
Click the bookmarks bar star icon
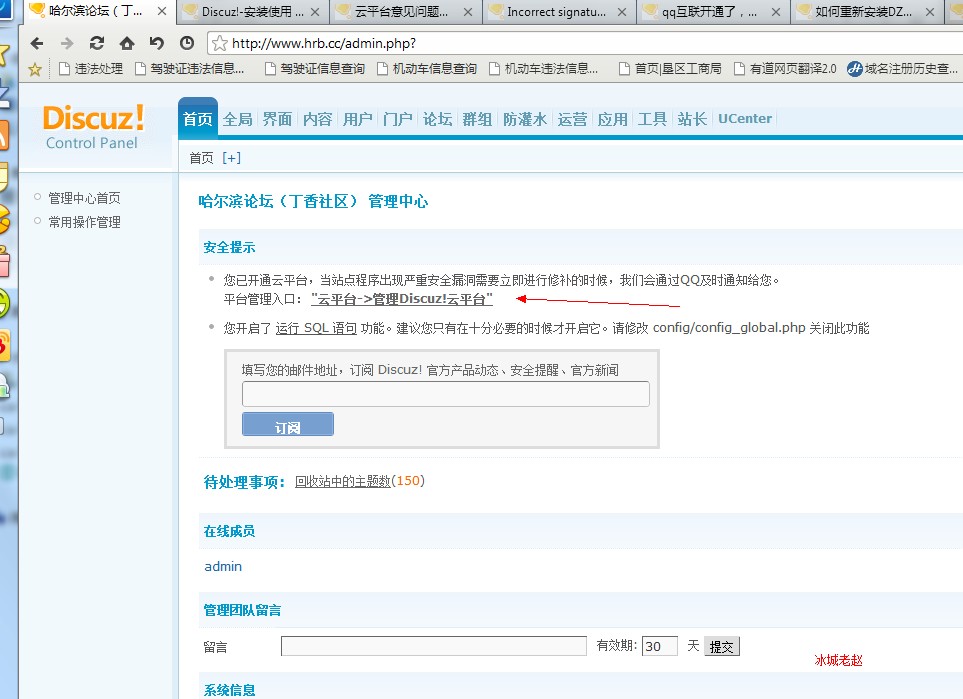point(35,69)
